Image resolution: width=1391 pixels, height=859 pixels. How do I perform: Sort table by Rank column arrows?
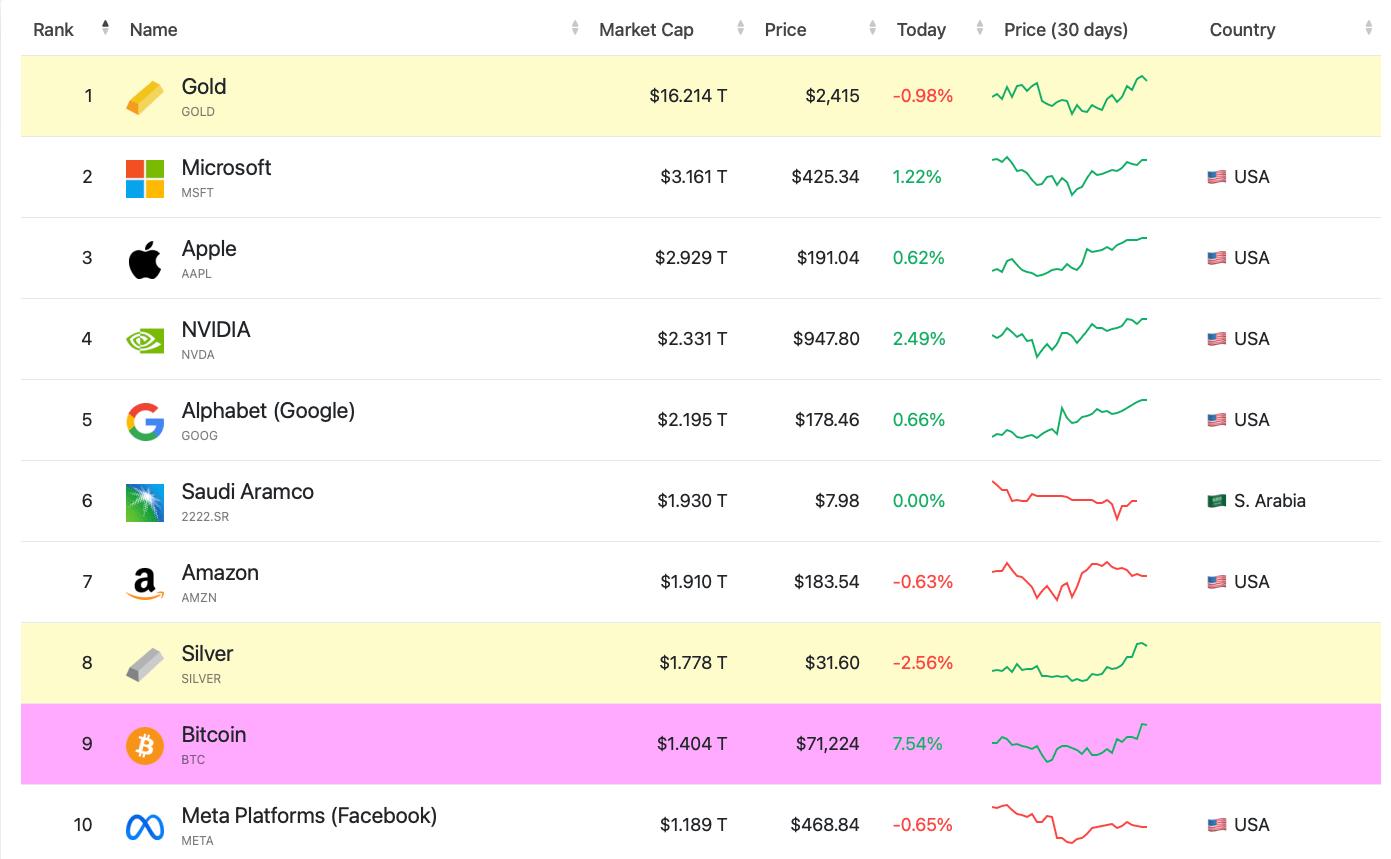click(105, 29)
